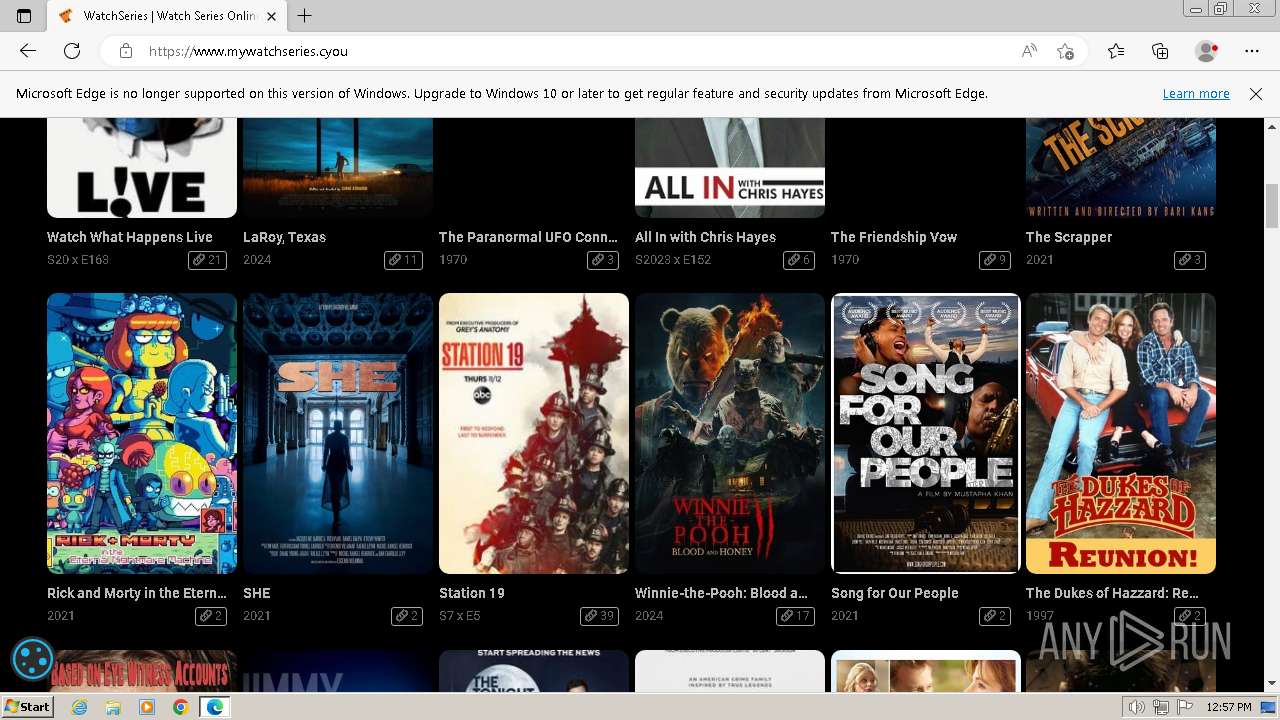View site information lock icon

tap(126, 51)
